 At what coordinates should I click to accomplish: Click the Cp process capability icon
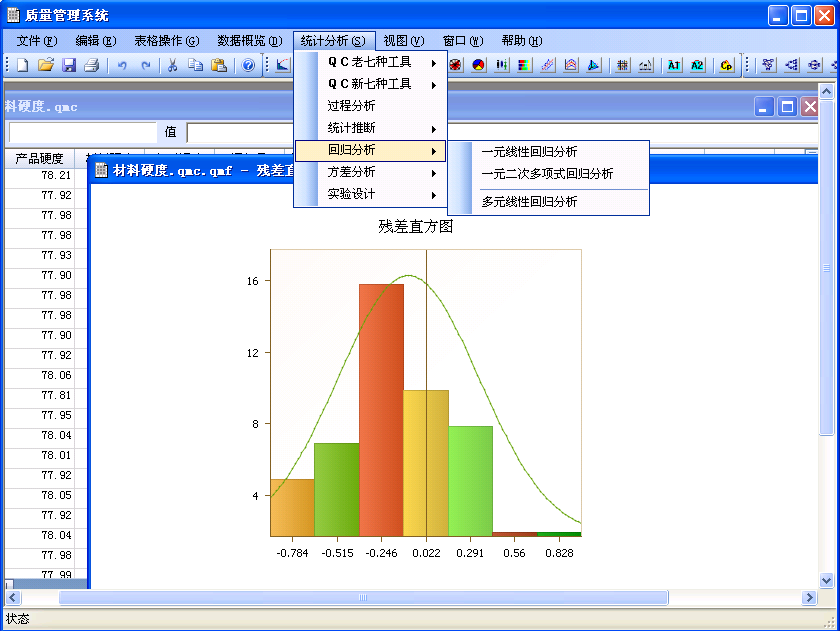coord(726,65)
